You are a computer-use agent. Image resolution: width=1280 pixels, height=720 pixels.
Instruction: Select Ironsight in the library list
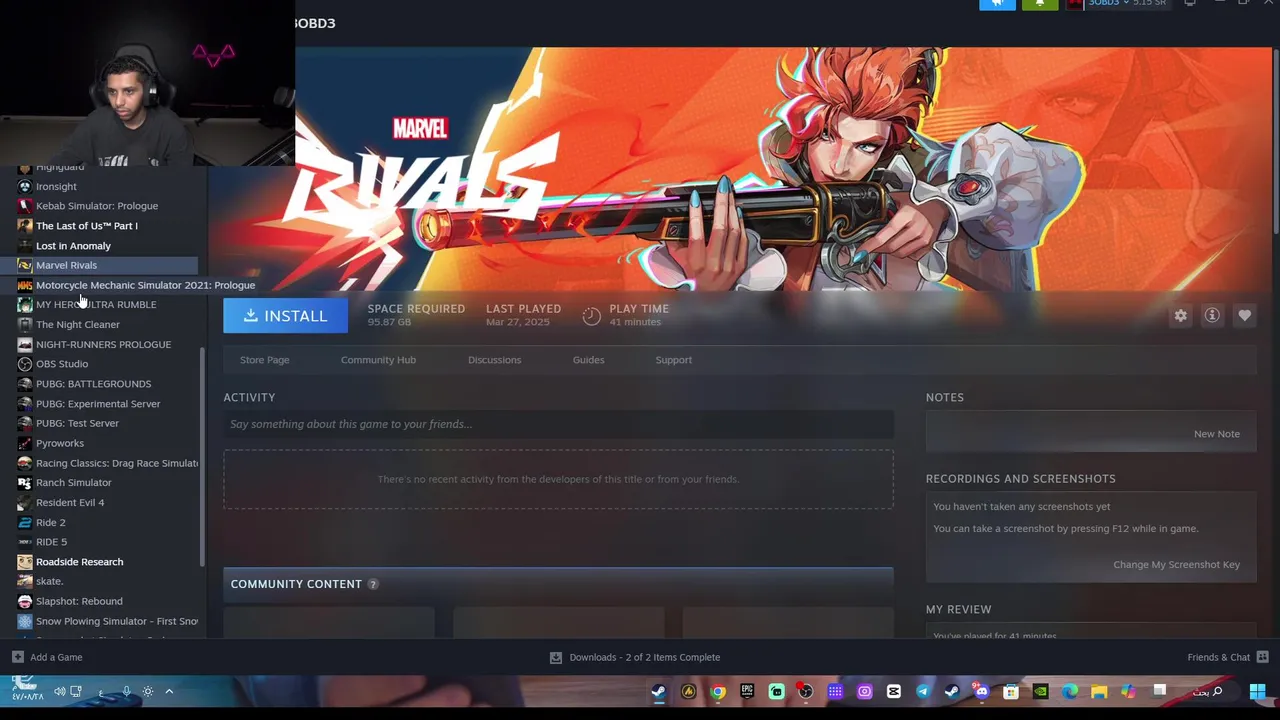coord(56,186)
